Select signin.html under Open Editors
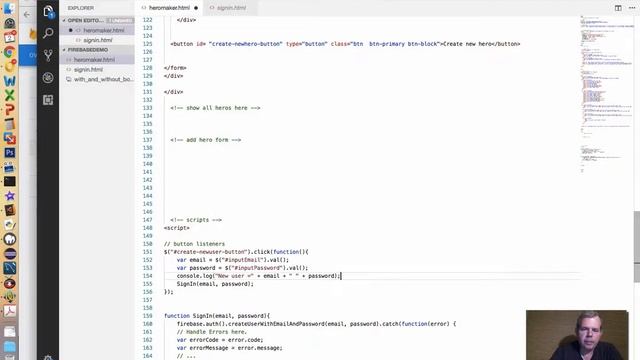The image size is (640, 360). (98, 40)
